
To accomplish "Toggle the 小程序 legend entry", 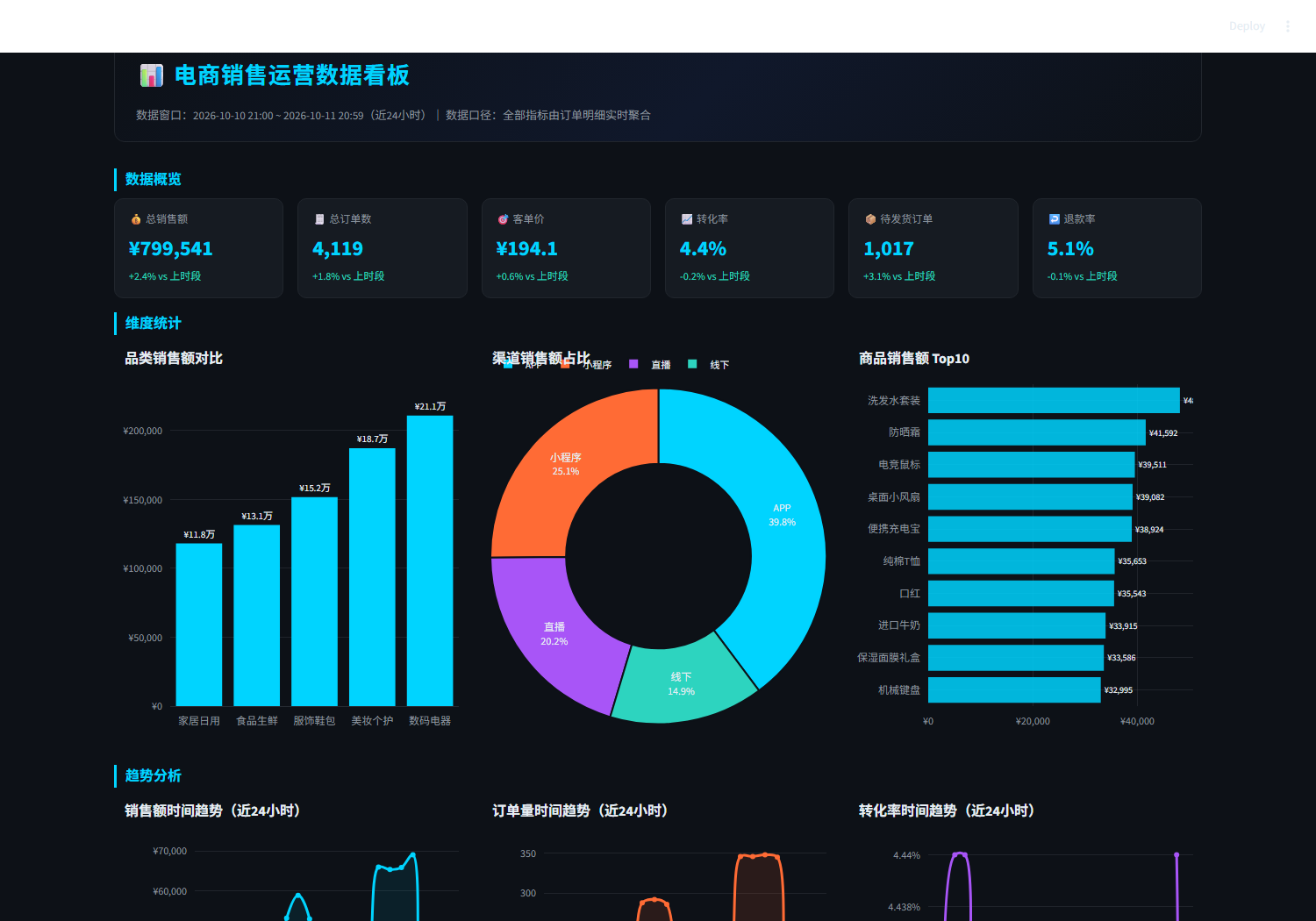I will (x=586, y=364).
